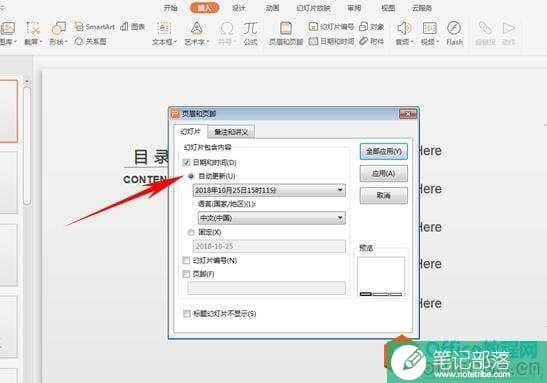Open the 形状 shapes icon
Screen dimensions: 547x383
click(x=58, y=28)
